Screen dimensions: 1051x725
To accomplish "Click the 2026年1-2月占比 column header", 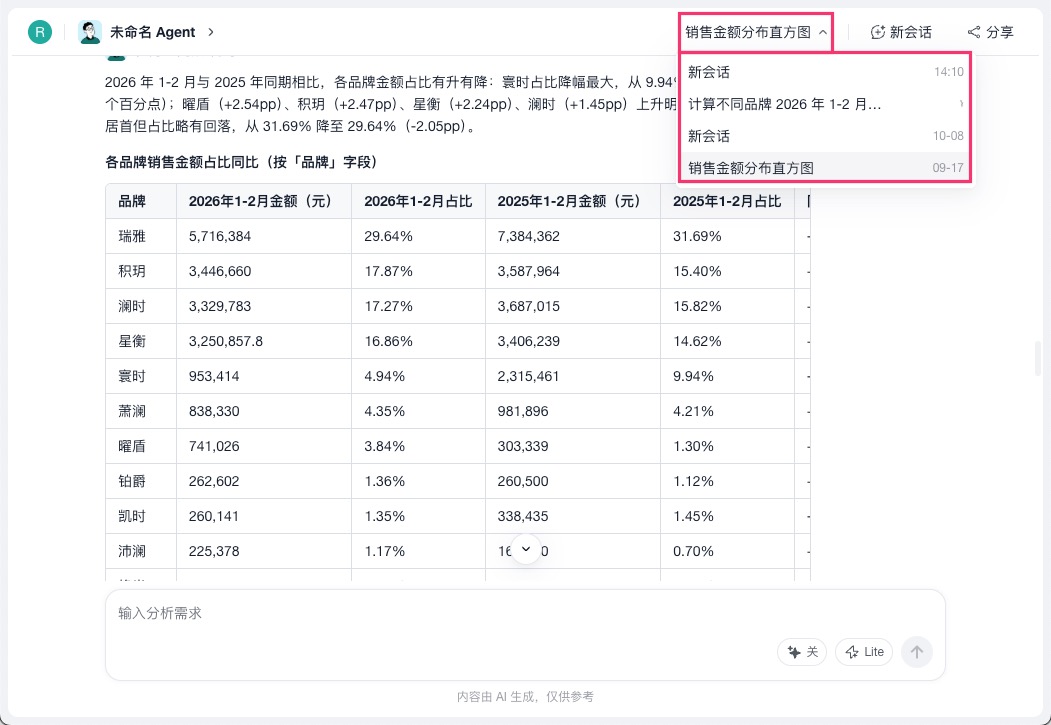I will (x=418, y=201).
